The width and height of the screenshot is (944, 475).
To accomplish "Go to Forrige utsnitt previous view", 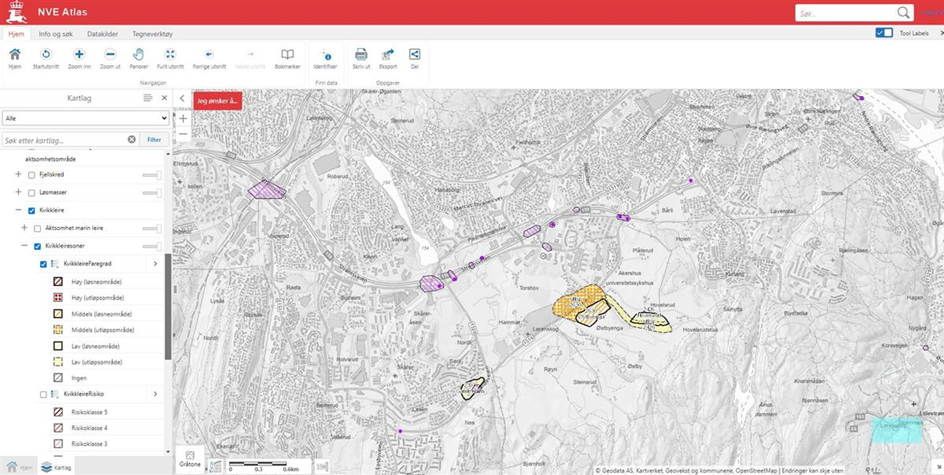I will (208, 55).
